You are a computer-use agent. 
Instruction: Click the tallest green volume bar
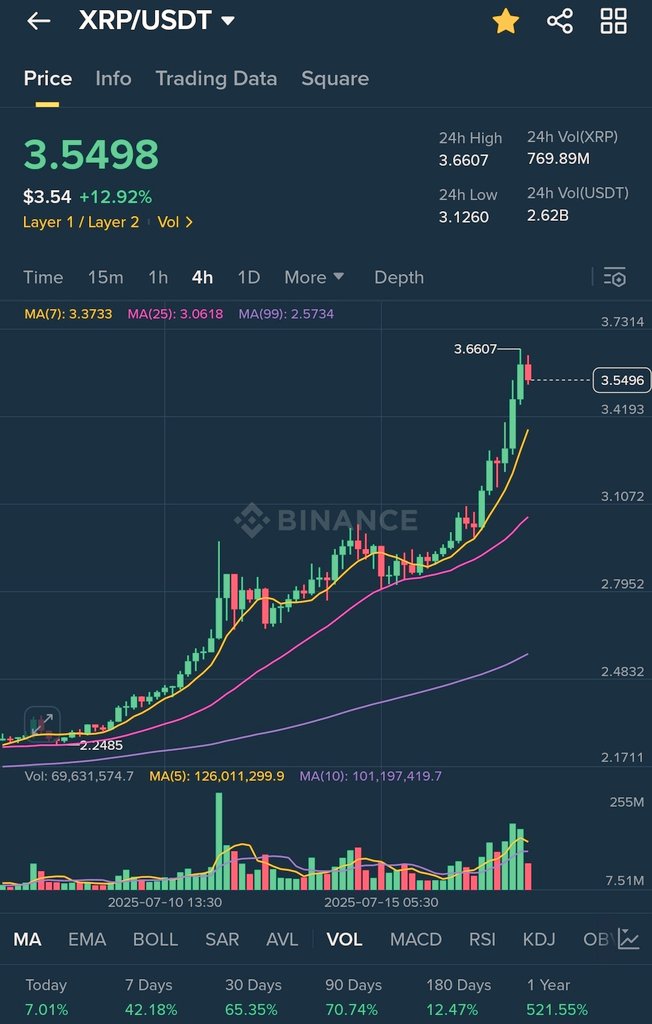219,841
